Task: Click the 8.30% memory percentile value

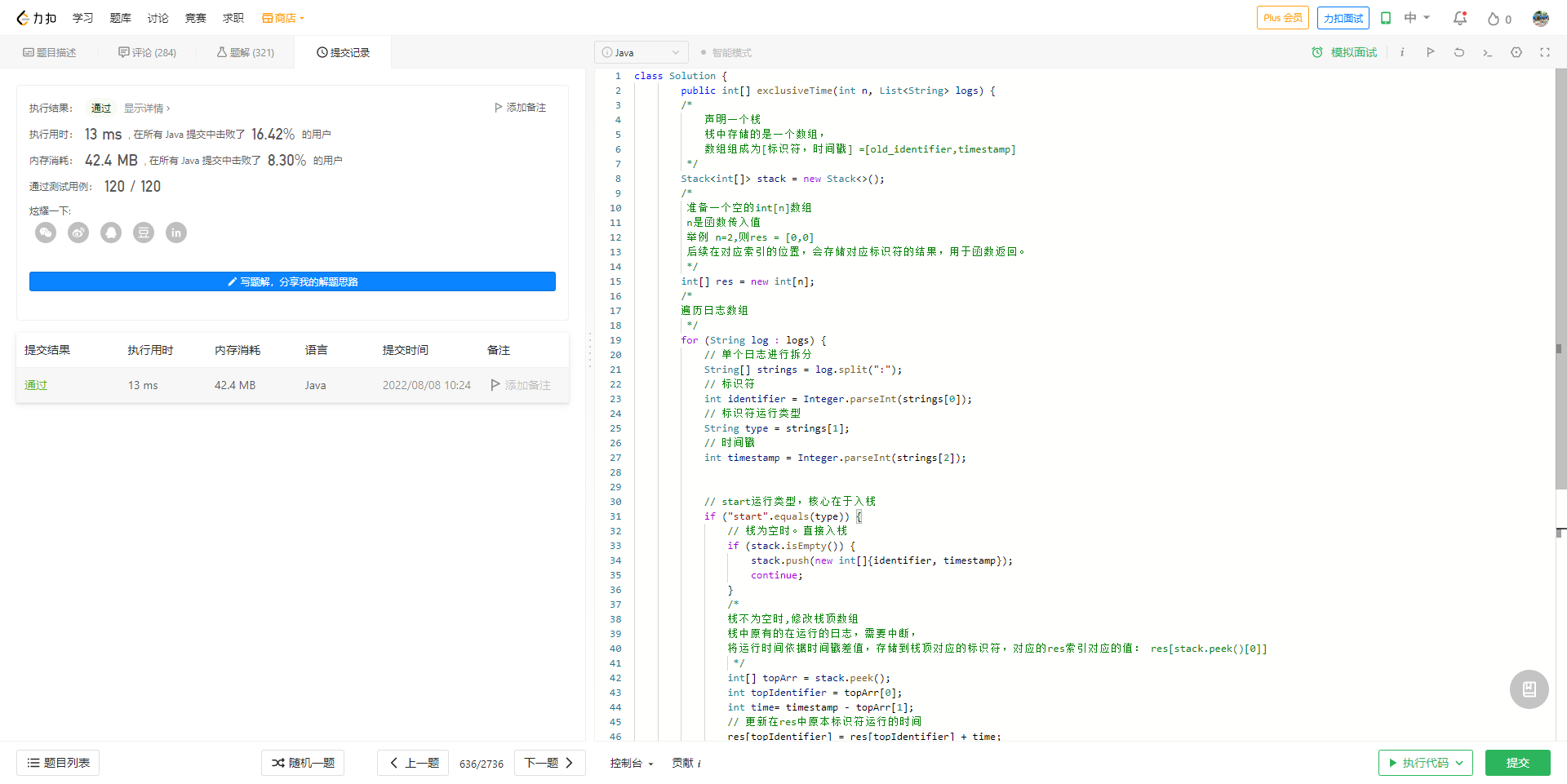Action: pyautogui.click(x=286, y=161)
